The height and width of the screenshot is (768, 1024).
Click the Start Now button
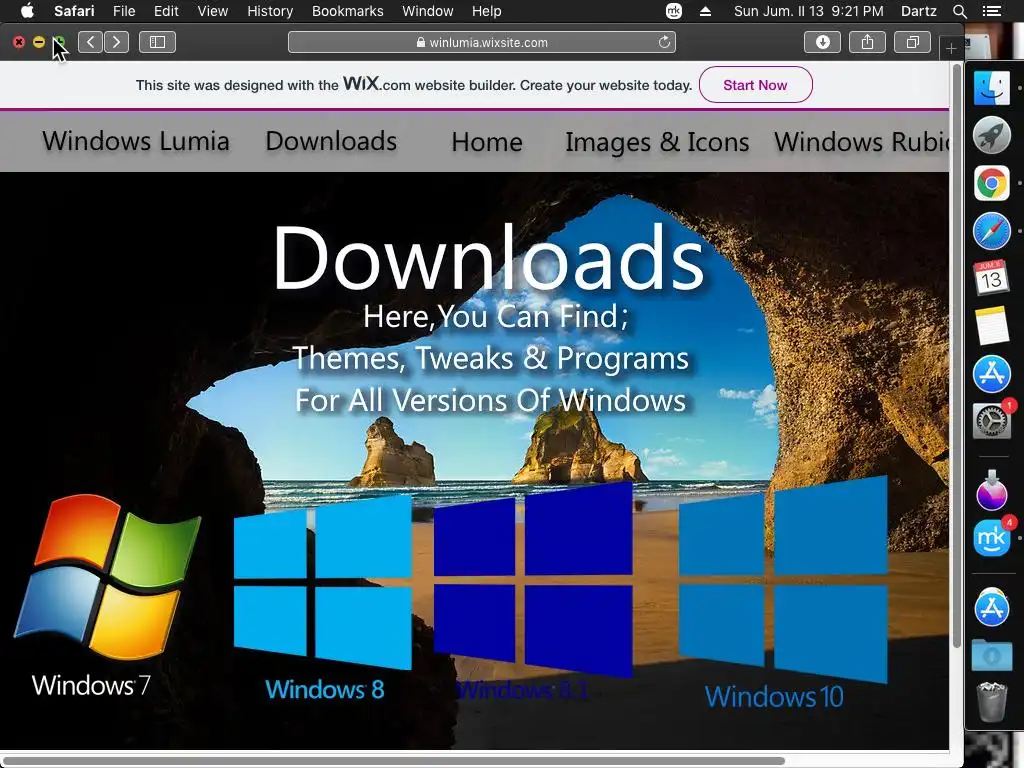coord(756,85)
